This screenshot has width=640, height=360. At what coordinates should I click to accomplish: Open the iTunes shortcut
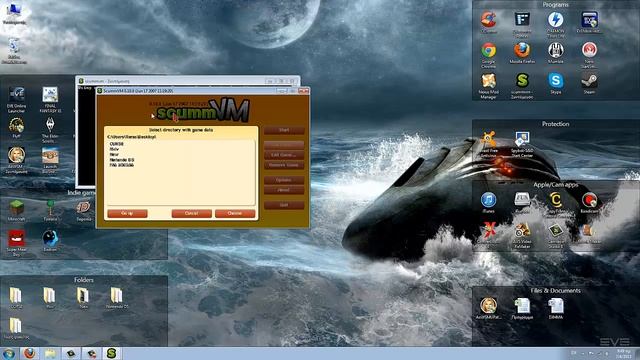coord(488,202)
